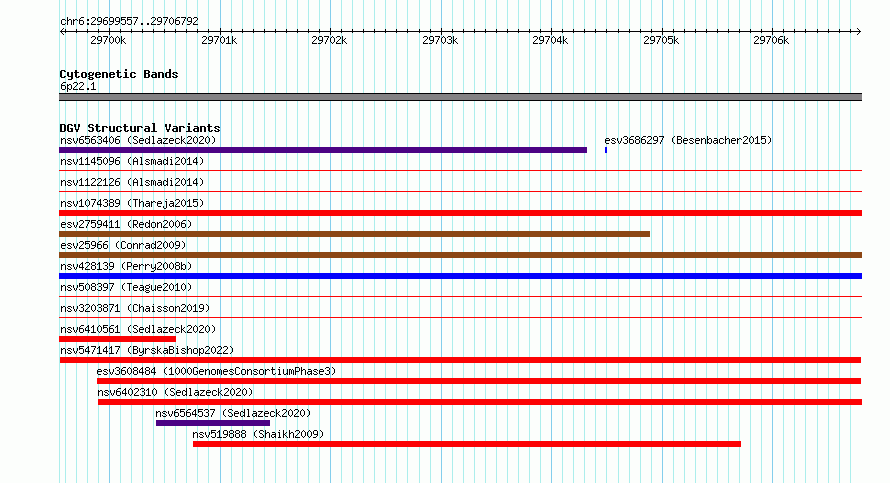Open nsv1122126 (Alsmadi2014) variant label
This screenshot has width=890, height=483.
(x=132, y=182)
